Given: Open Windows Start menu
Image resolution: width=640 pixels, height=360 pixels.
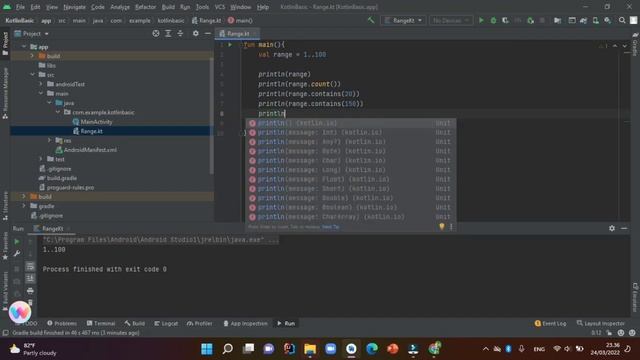Looking at the screenshot, I should (207, 349).
